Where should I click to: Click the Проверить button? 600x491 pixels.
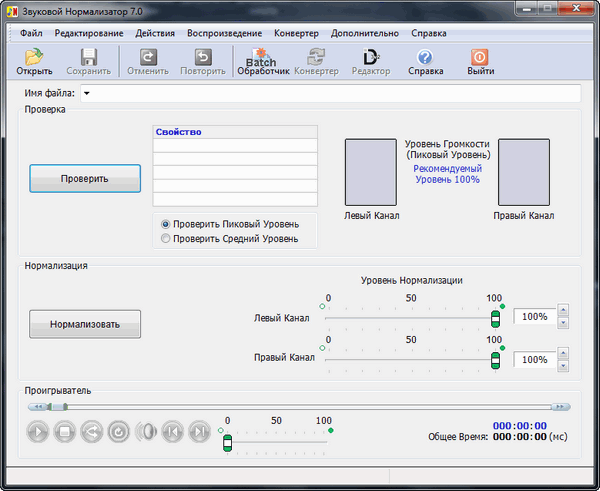[85, 179]
